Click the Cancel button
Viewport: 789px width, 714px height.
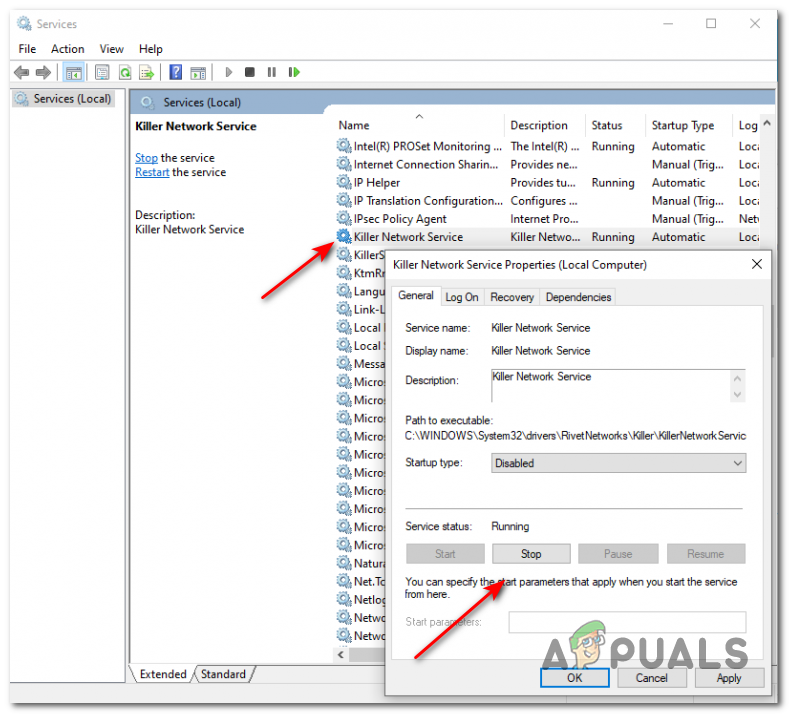click(651, 678)
